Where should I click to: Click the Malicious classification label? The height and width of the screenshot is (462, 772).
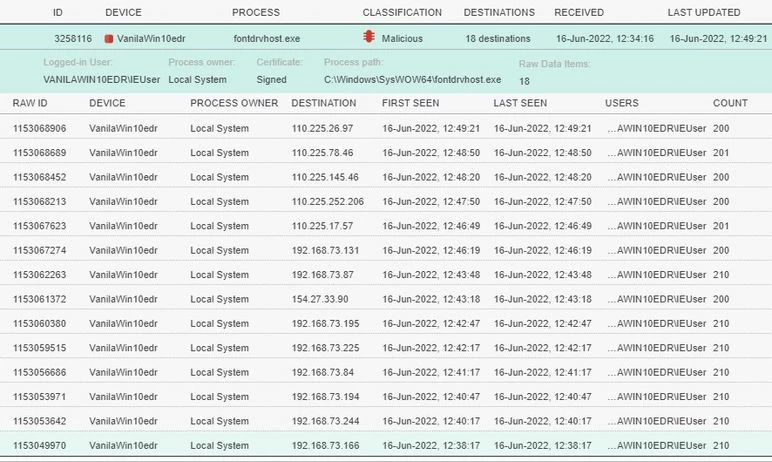(x=402, y=38)
